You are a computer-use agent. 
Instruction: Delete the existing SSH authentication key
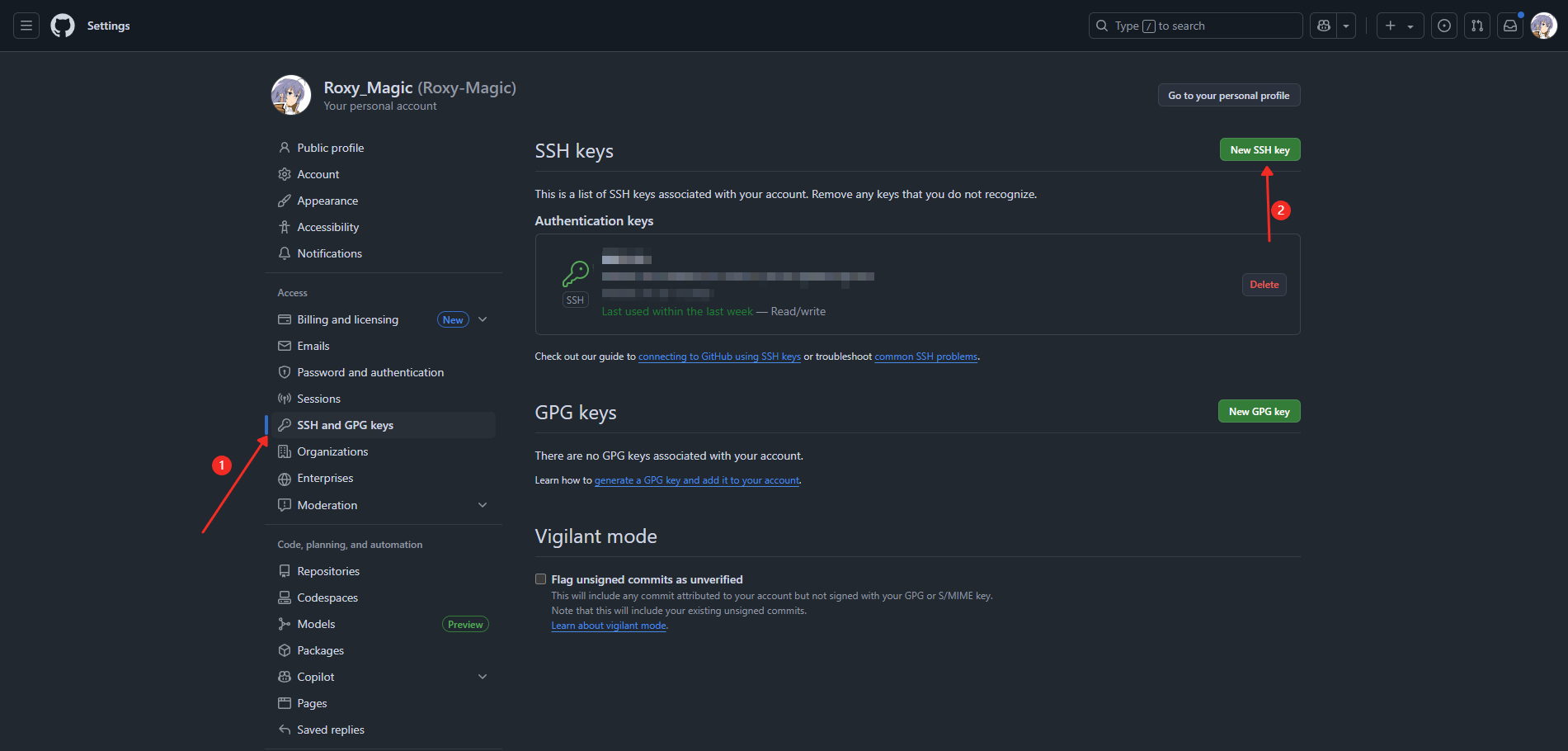pyautogui.click(x=1264, y=285)
